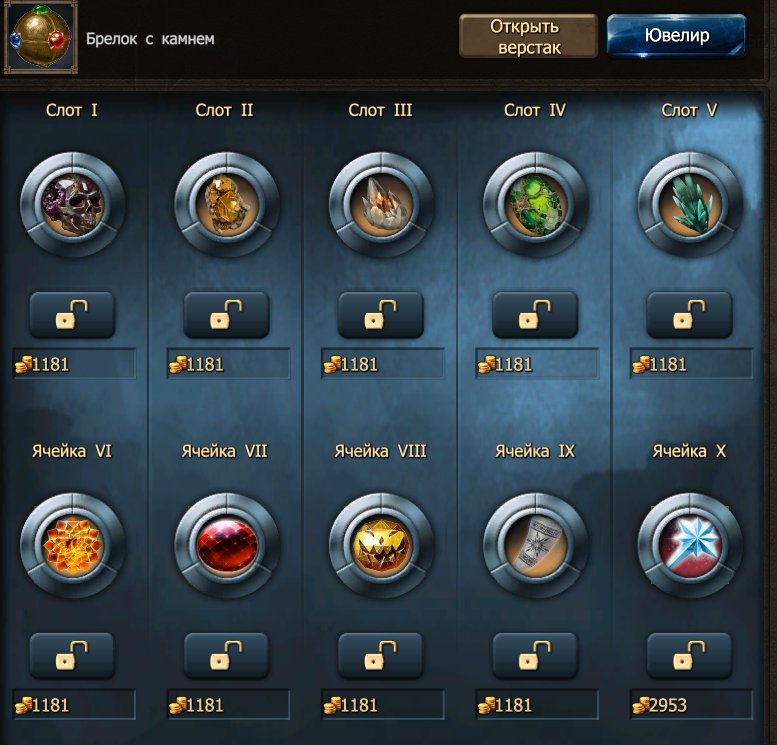Click the Брелок с камнем item icon

coord(41,38)
